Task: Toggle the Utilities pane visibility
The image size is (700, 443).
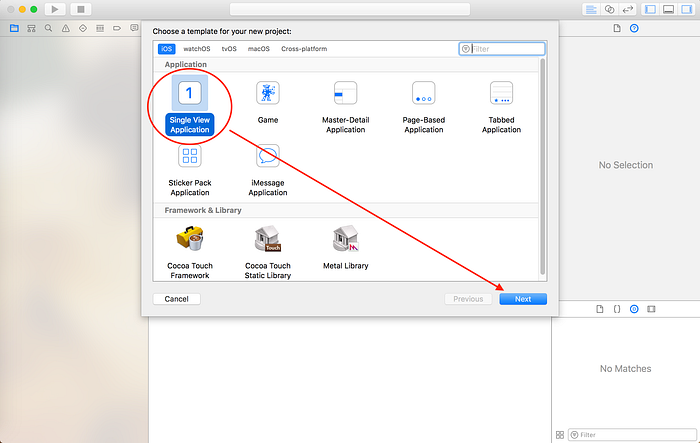Action: point(686,9)
